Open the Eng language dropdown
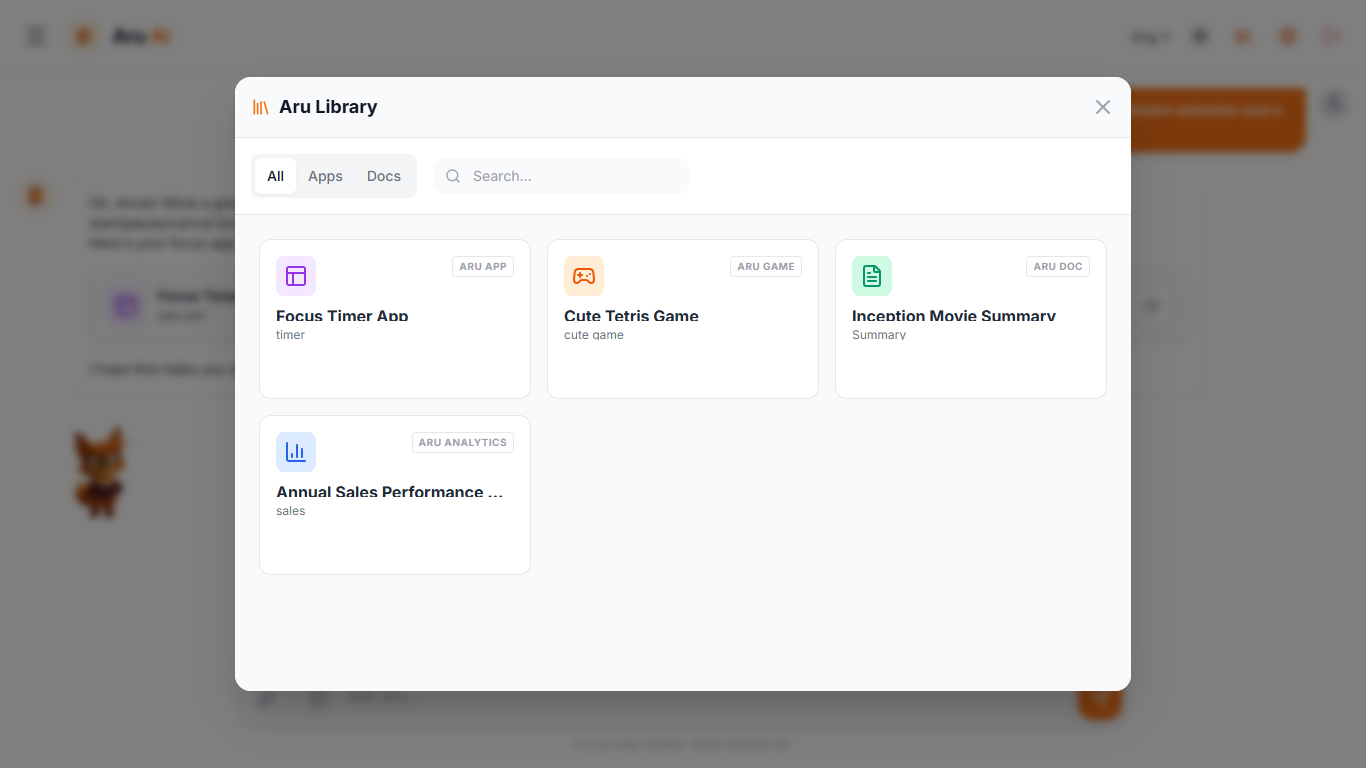The height and width of the screenshot is (768, 1366). click(x=1150, y=35)
